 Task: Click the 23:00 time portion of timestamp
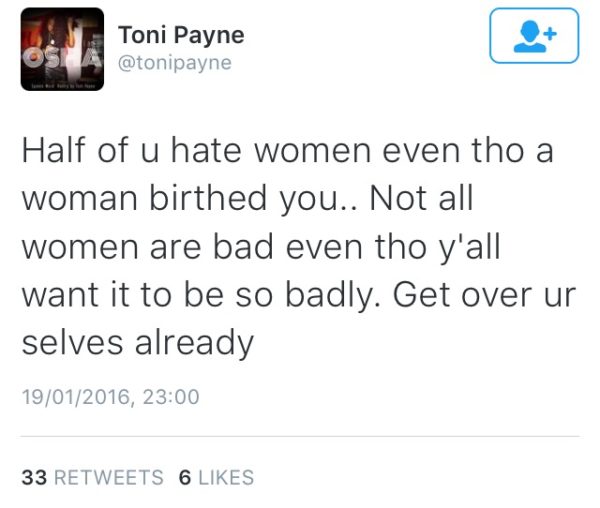click(x=171, y=397)
